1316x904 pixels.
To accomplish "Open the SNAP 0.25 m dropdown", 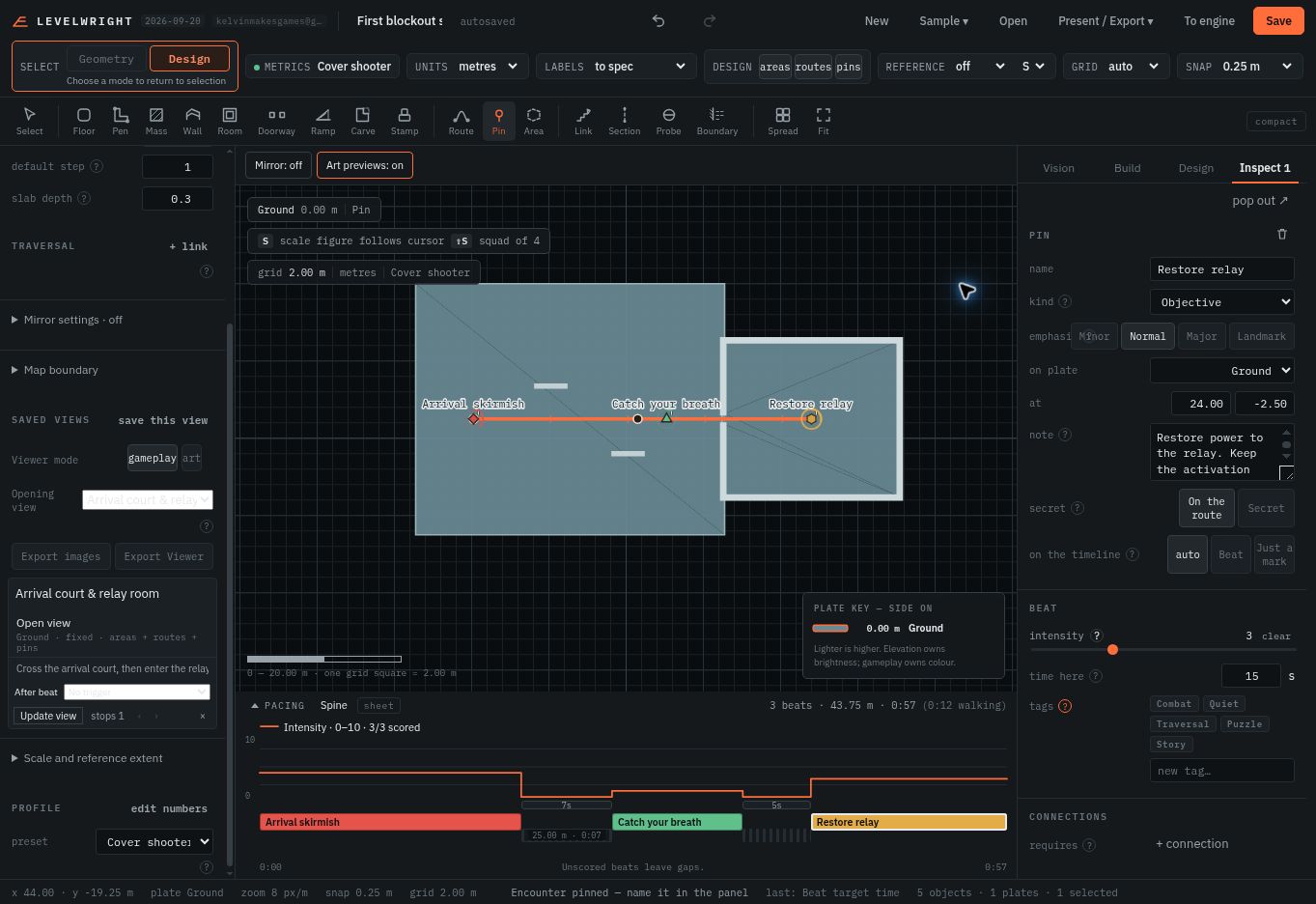I will coord(1240,67).
